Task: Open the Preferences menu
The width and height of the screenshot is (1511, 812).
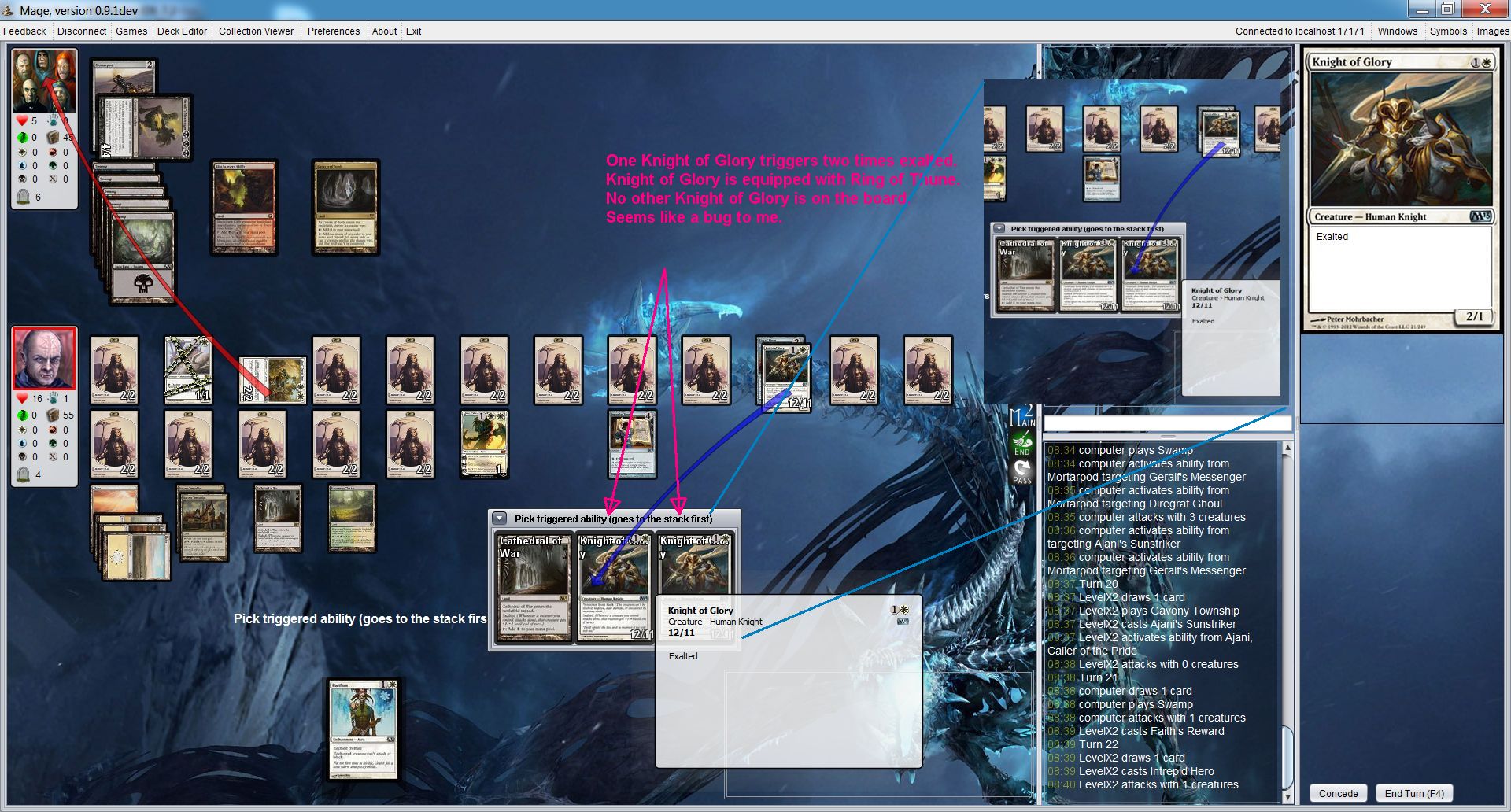Action: pyautogui.click(x=333, y=31)
